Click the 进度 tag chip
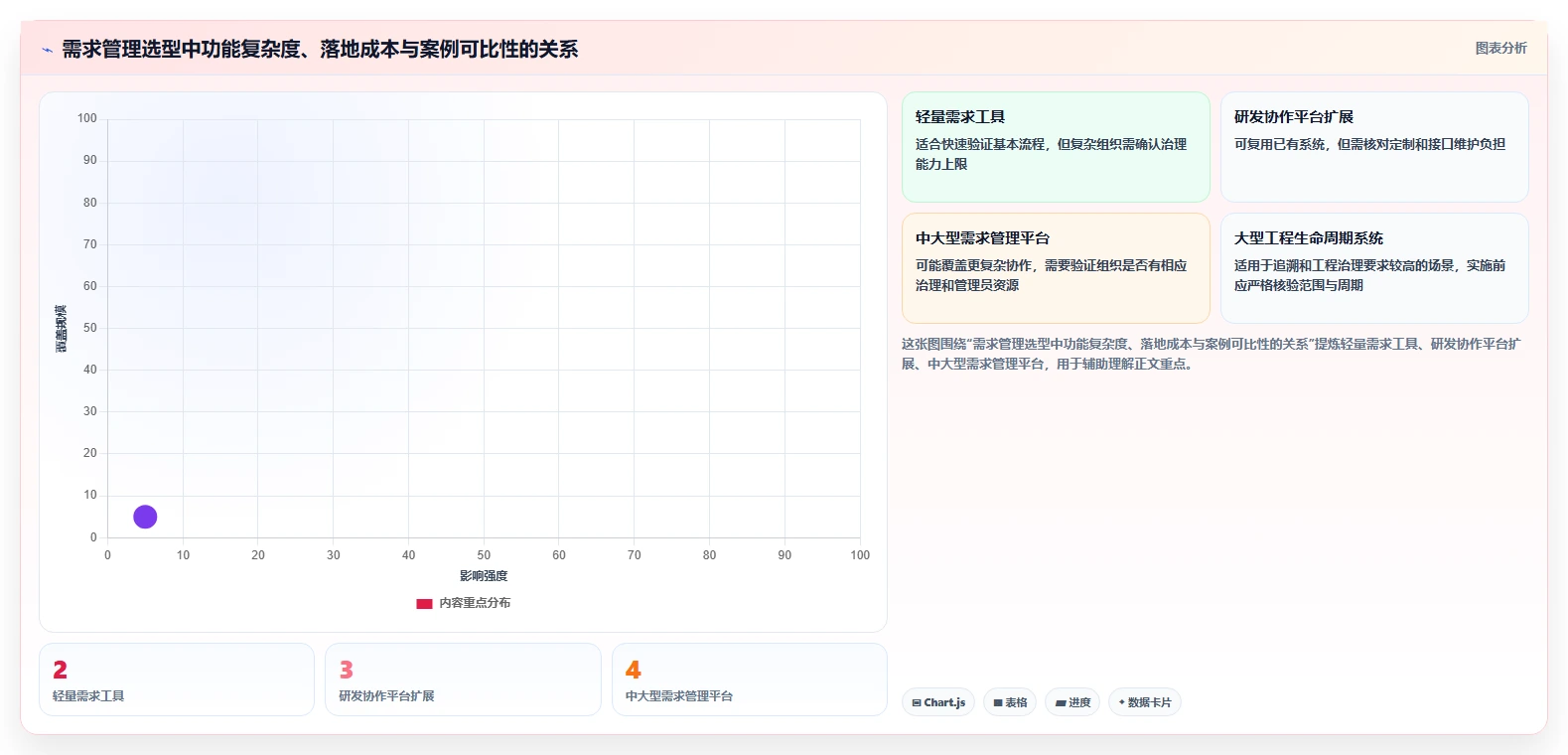1568x755 pixels. (x=1072, y=702)
